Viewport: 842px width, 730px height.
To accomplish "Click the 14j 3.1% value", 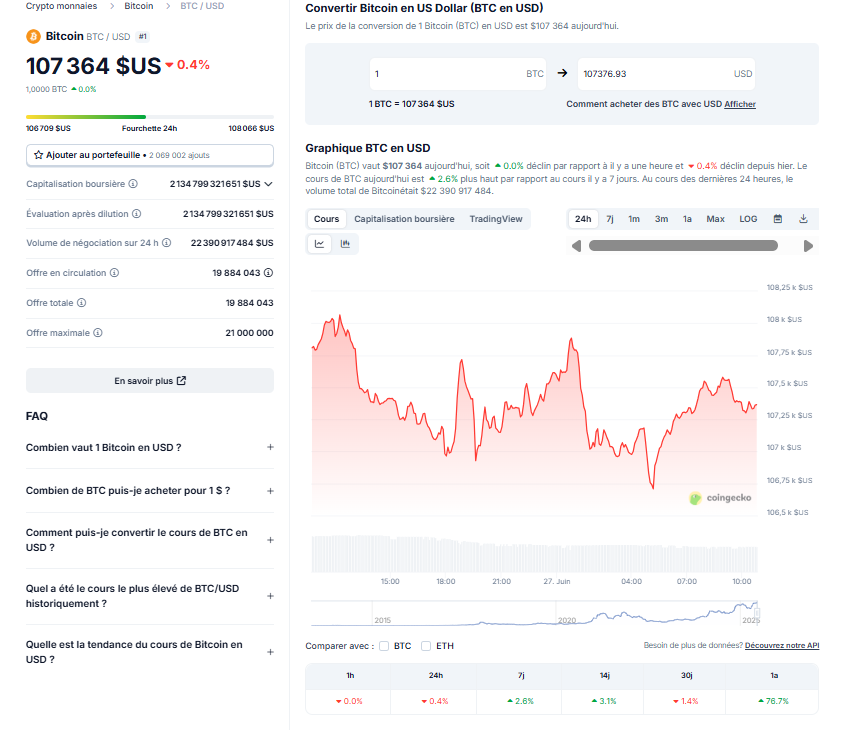I will click(x=604, y=701).
